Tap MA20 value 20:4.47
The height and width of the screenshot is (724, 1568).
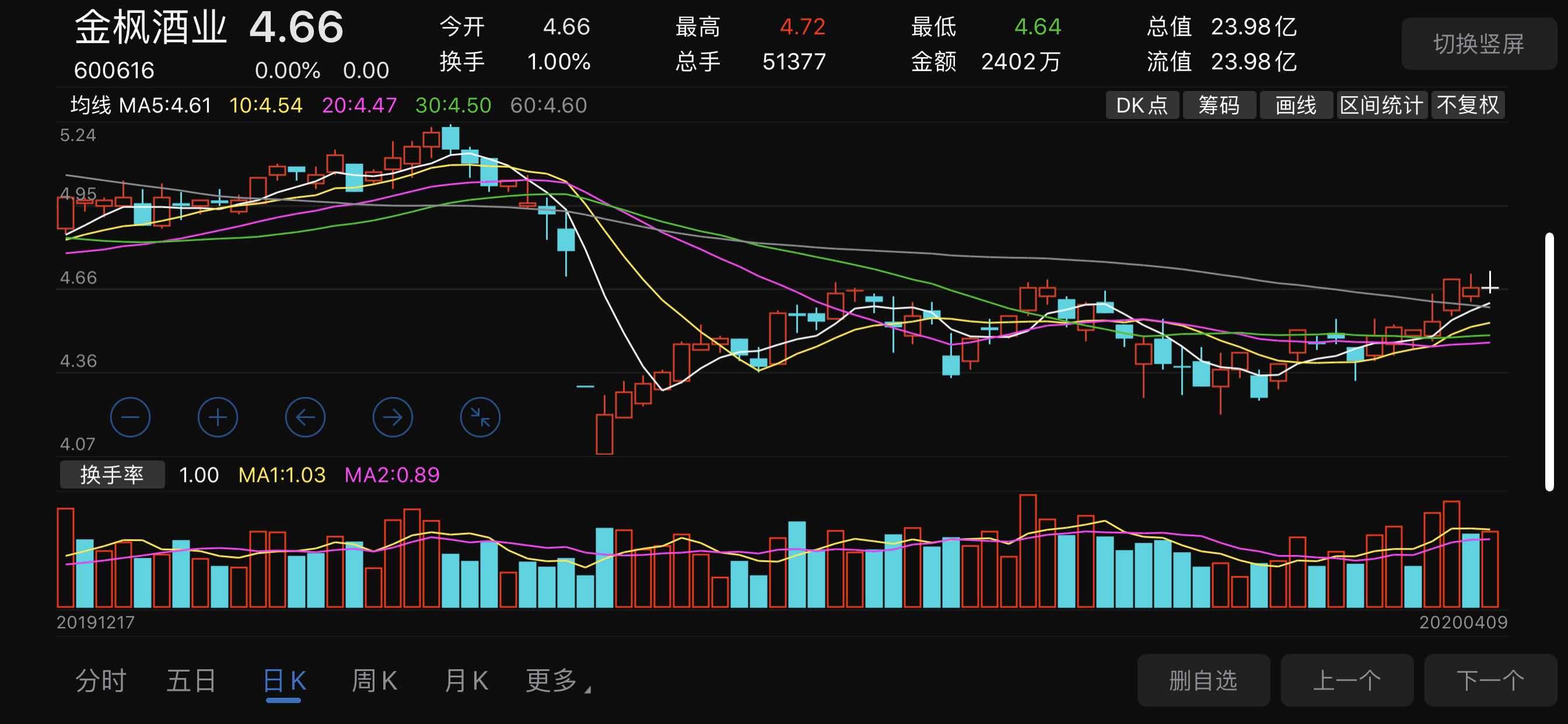[359, 106]
